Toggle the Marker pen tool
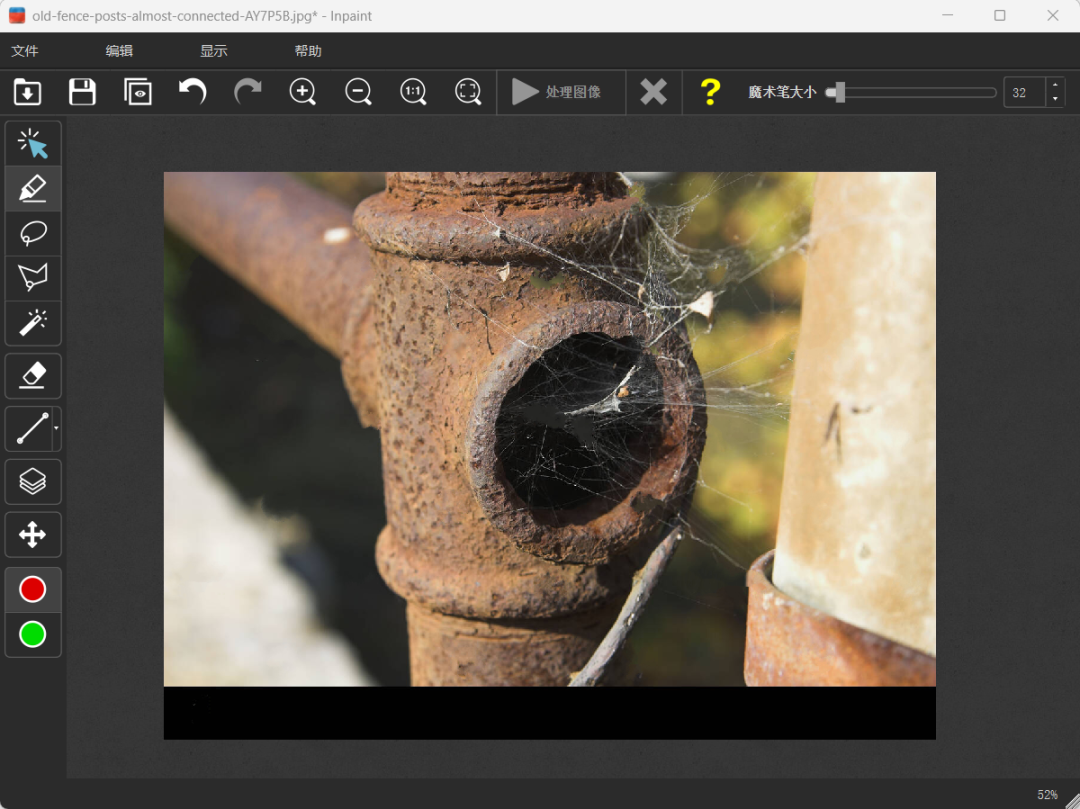 (33, 188)
